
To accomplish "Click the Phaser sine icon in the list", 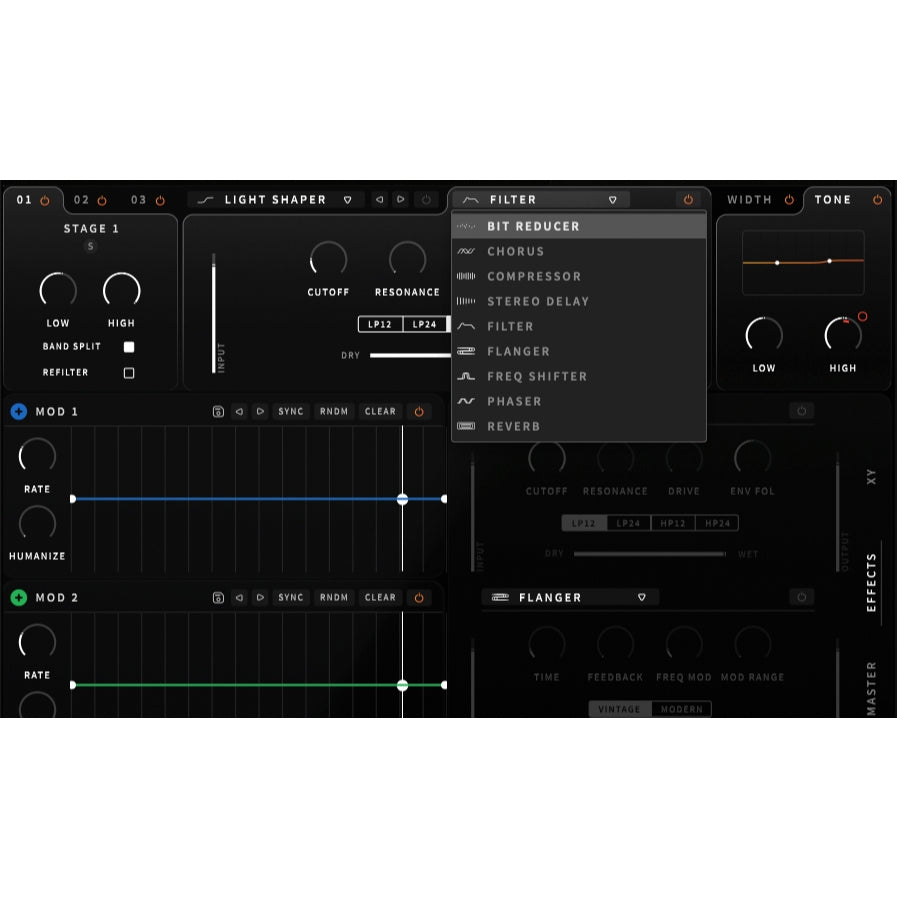I will tap(466, 401).
